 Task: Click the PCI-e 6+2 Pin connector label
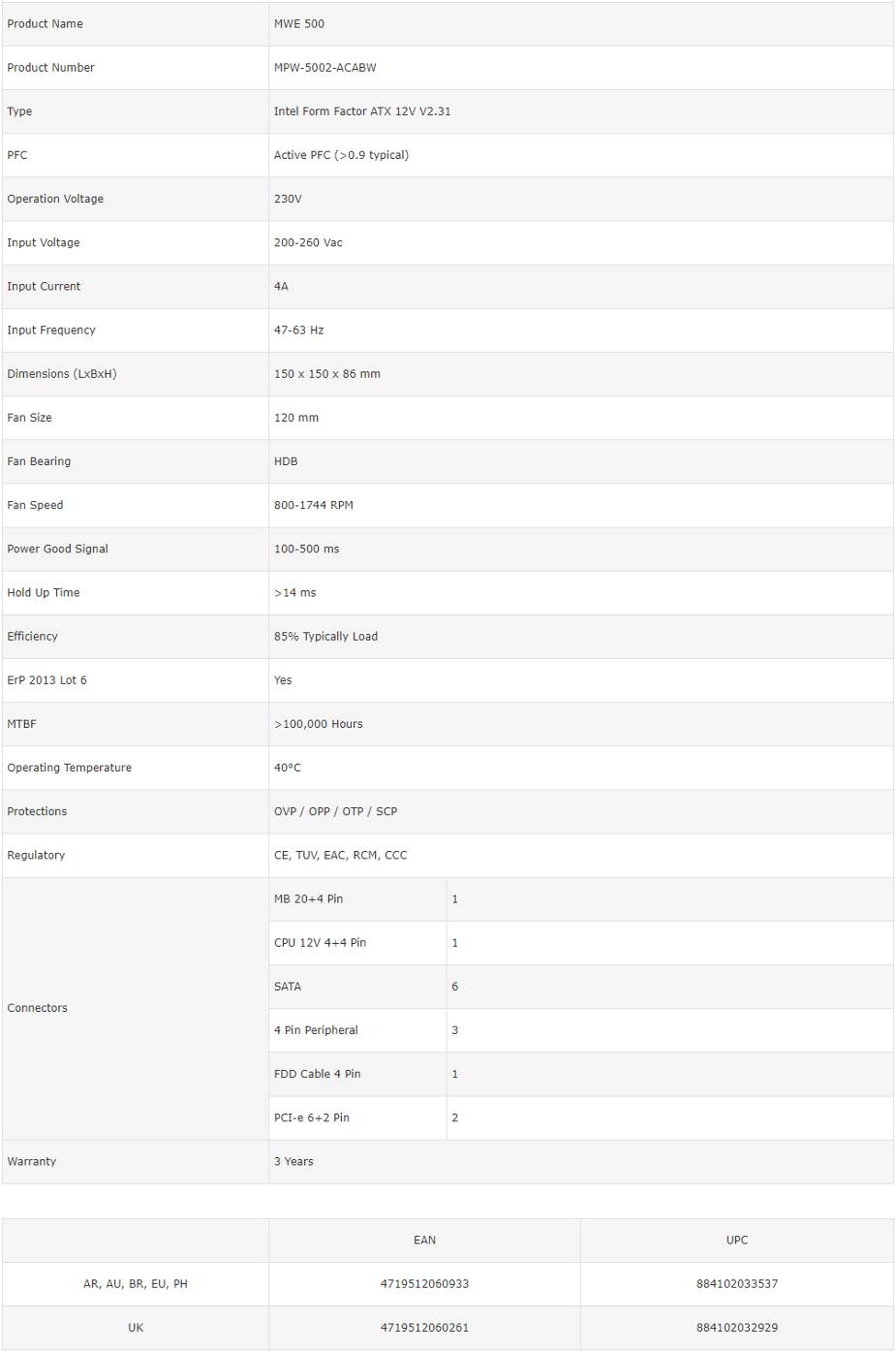tap(312, 1117)
